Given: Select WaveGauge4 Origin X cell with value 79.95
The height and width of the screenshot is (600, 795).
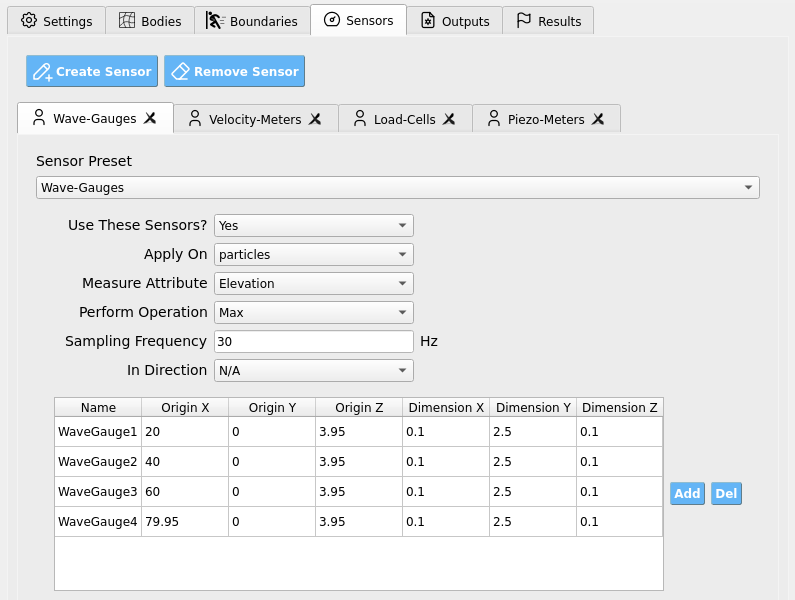Looking at the screenshot, I should [x=185, y=521].
